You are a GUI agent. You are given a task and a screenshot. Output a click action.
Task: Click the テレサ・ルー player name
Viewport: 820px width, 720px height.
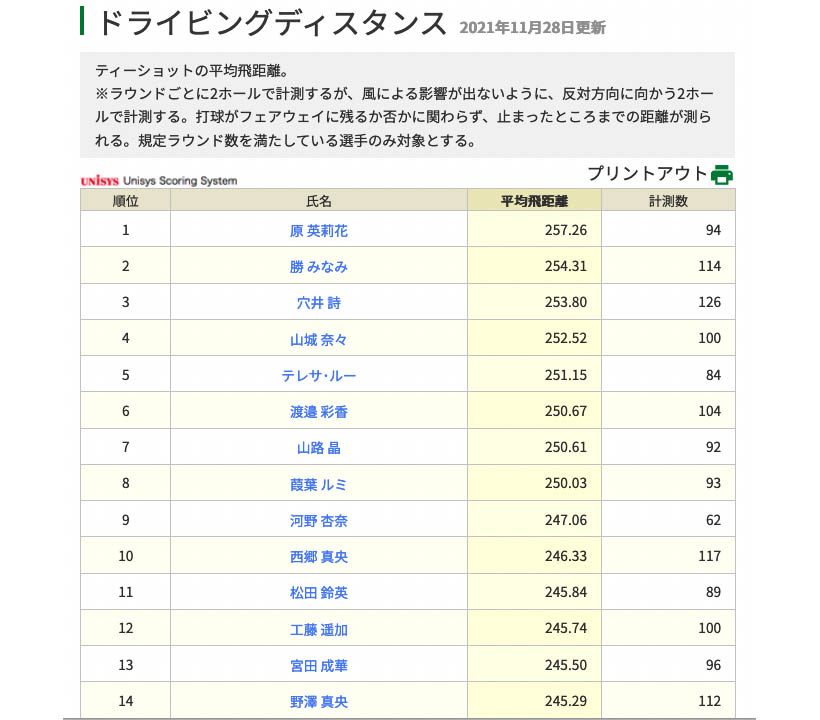point(319,375)
